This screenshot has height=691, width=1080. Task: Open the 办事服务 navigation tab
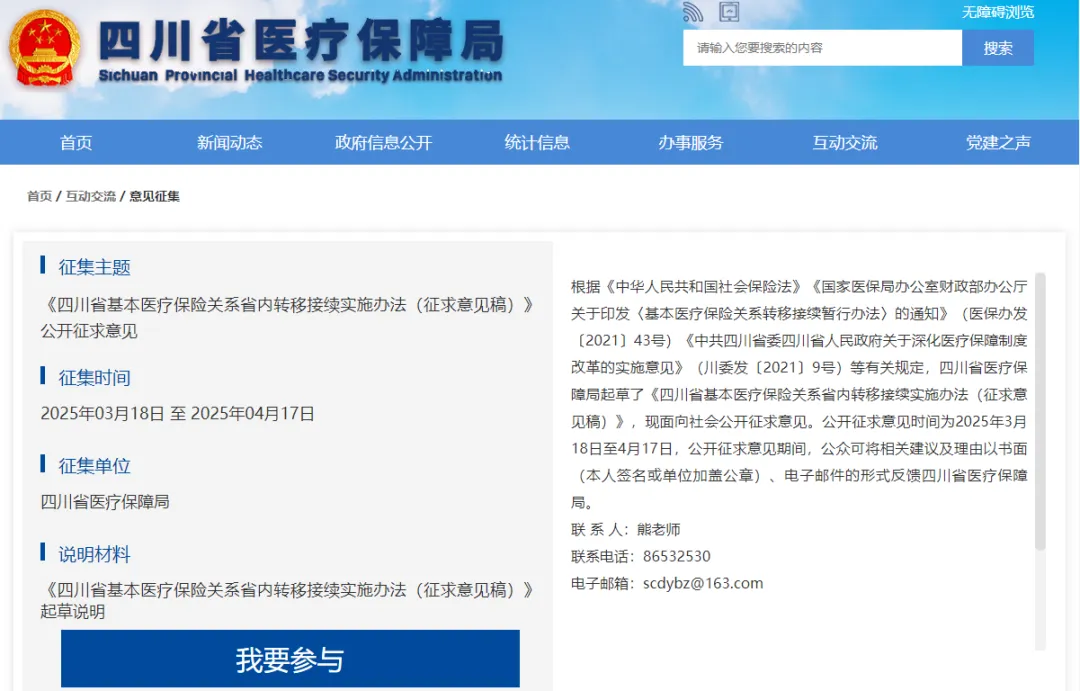(691, 143)
